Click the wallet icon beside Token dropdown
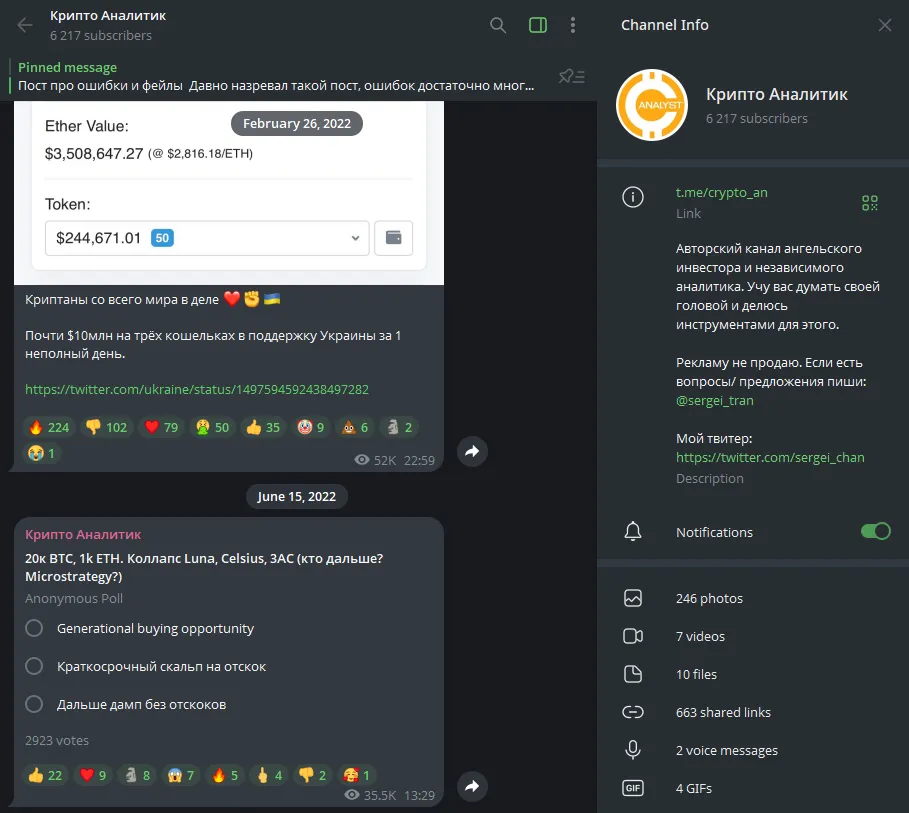The image size is (909, 813). click(394, 238)
